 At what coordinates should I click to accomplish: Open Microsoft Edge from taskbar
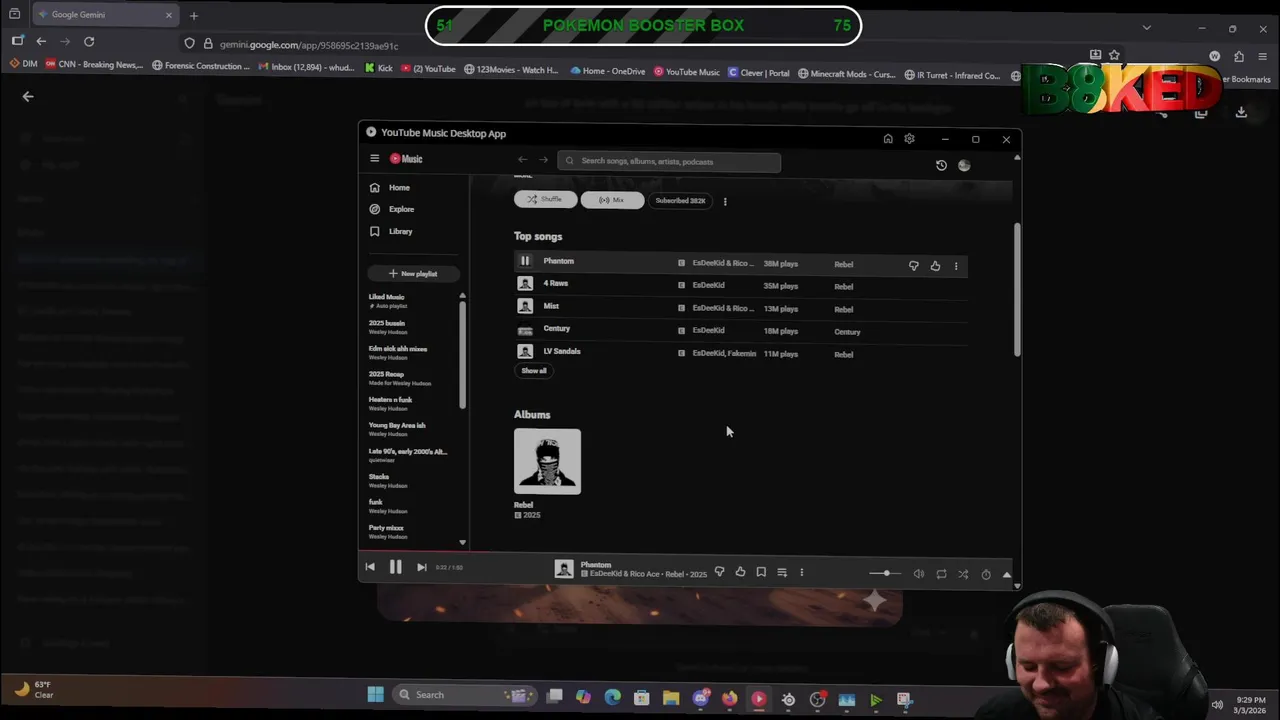612,697
